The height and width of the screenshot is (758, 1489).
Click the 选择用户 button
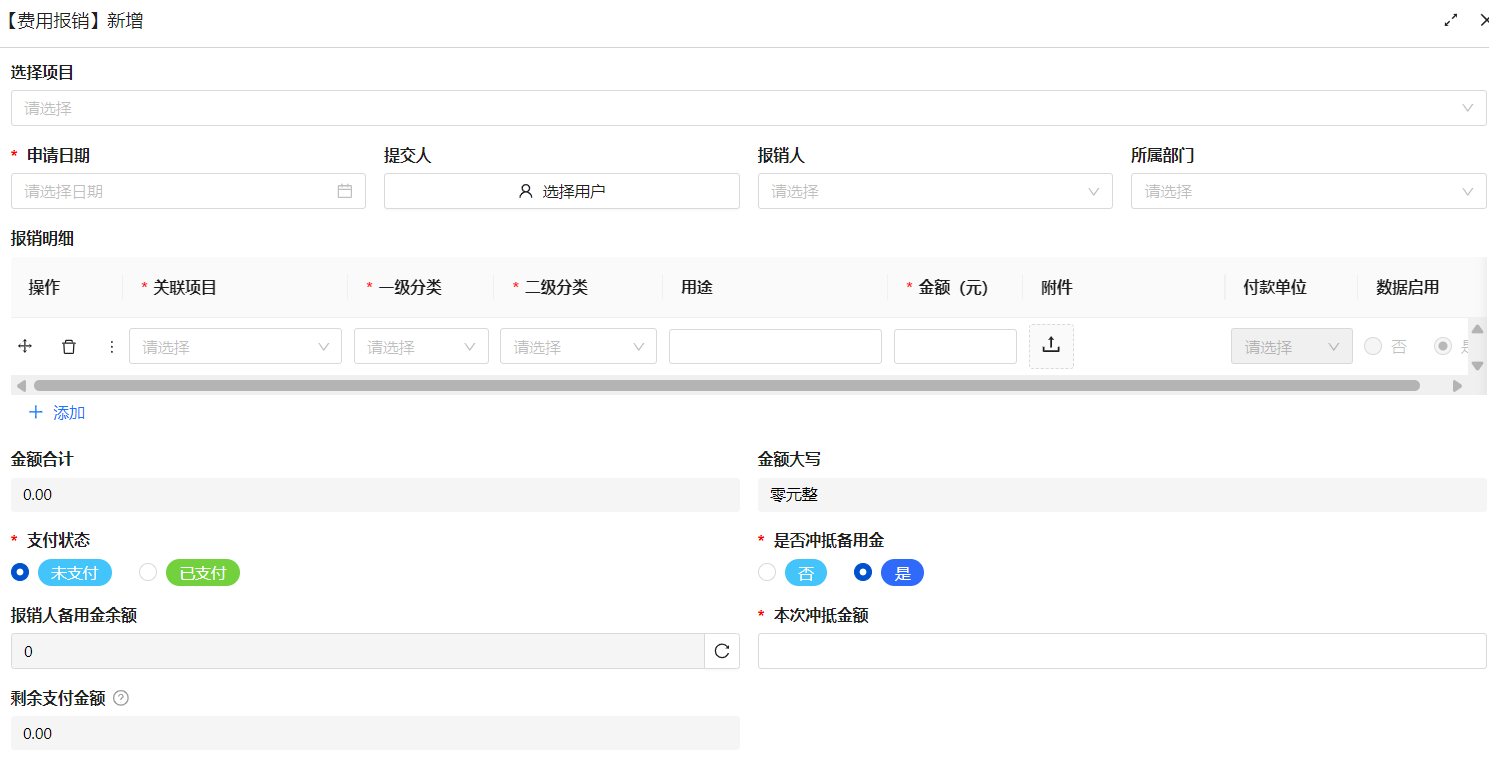(562, 191)
